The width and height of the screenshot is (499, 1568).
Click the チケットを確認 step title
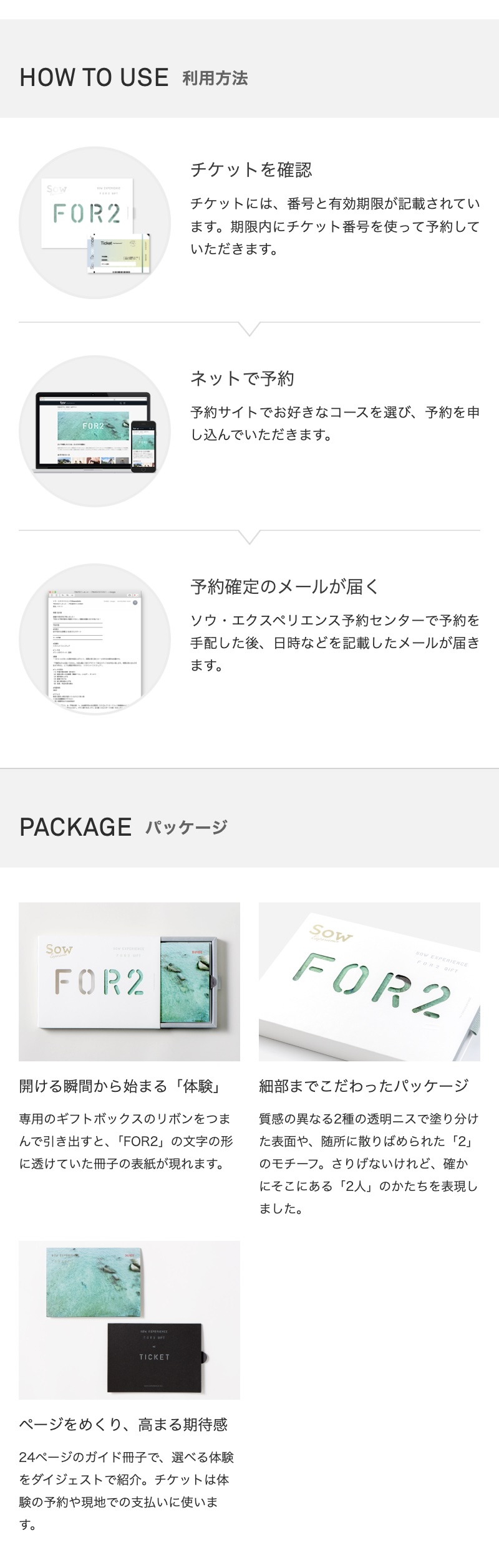click(x=251, y=170)
